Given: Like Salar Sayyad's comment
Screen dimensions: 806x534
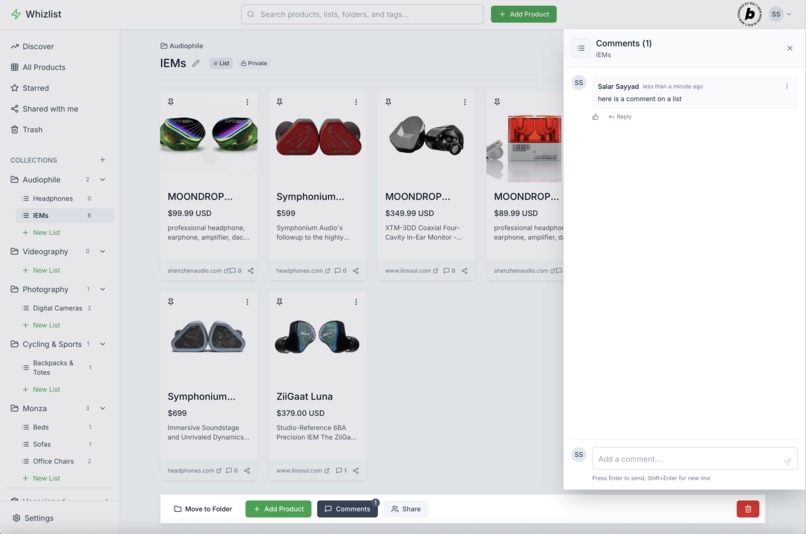Looking at the screenshot, I should pos(595,117).
